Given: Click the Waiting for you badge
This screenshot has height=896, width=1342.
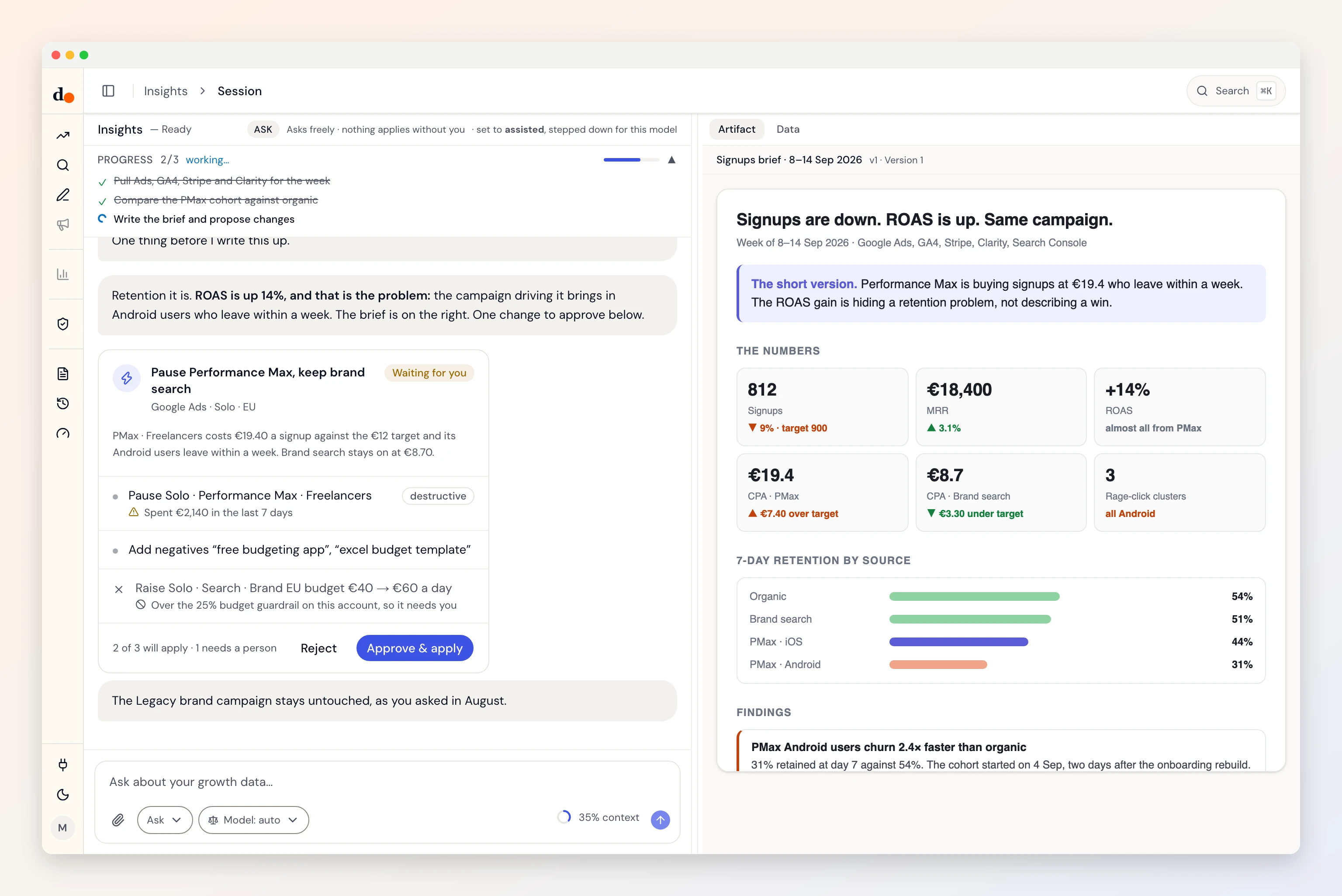Looking at the screenshot, I should tap(429, 372).
